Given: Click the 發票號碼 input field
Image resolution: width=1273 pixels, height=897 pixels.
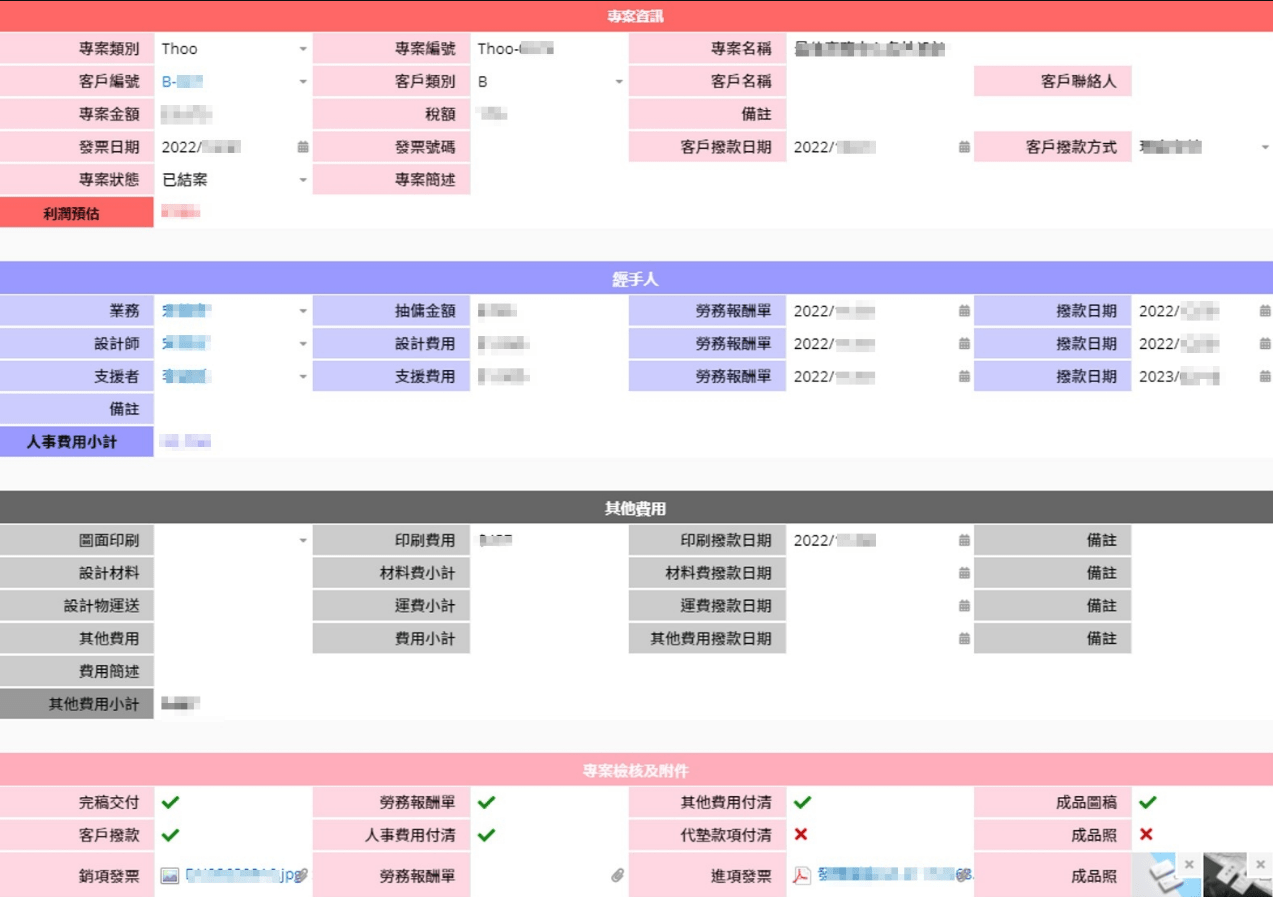Looking at the screenshot, I should tap(548, 147).
